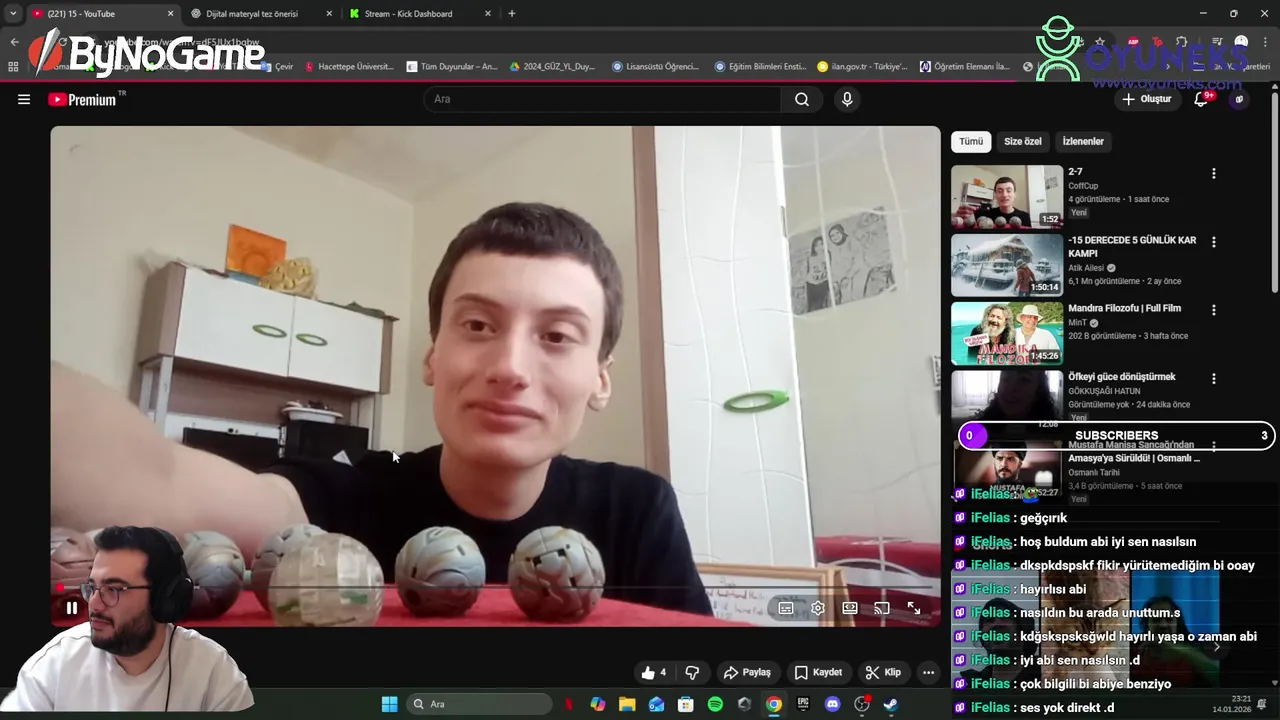Pause the playing video
The image size is (1280, 720).
click(72, 608)
